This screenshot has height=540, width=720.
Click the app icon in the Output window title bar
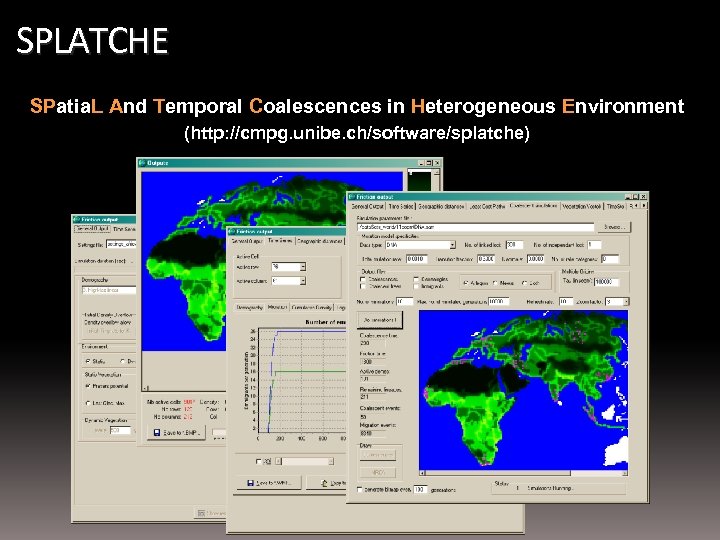click(x=142, y=163)
